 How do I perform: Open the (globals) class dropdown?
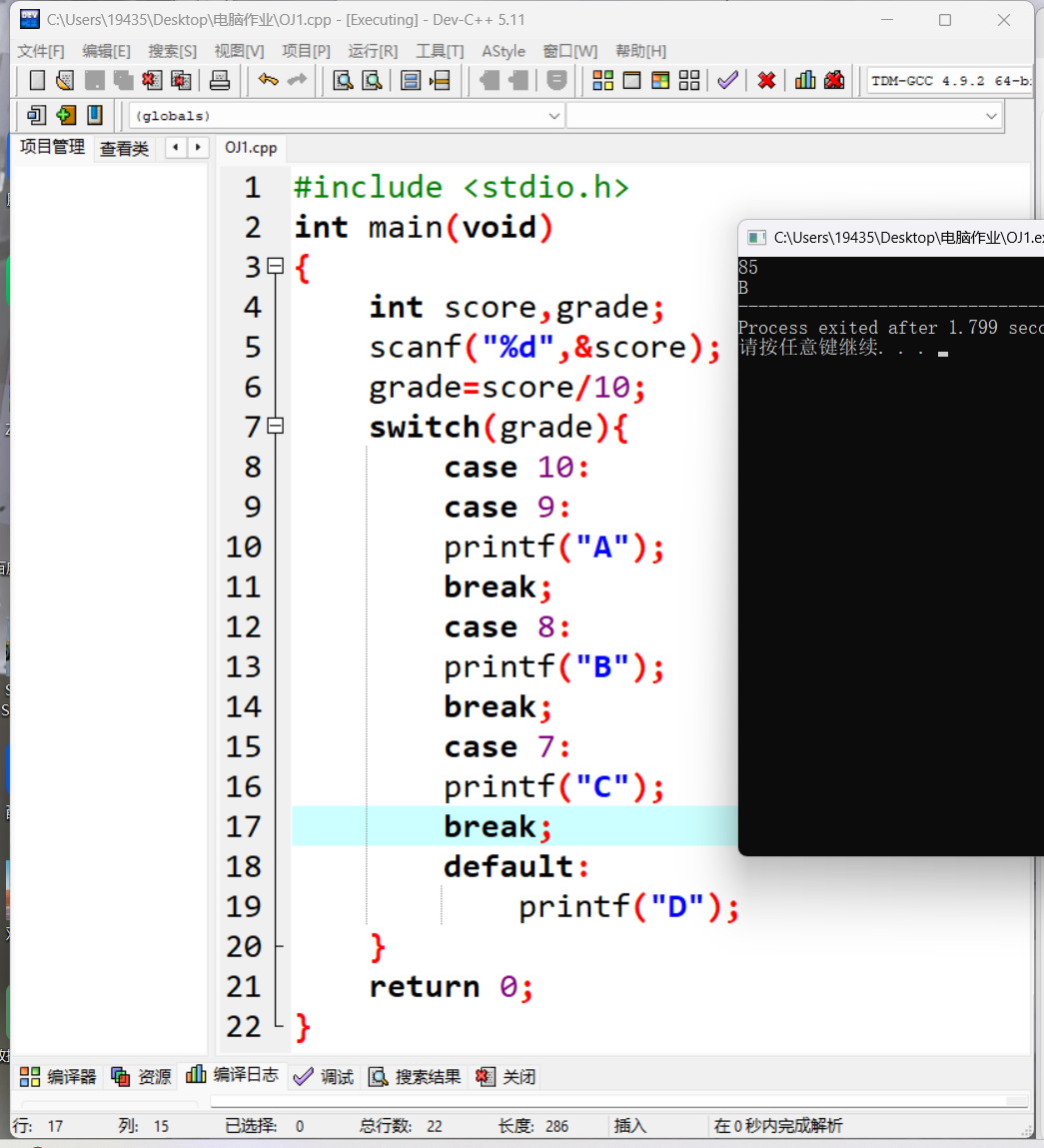[x=347, y=116]
